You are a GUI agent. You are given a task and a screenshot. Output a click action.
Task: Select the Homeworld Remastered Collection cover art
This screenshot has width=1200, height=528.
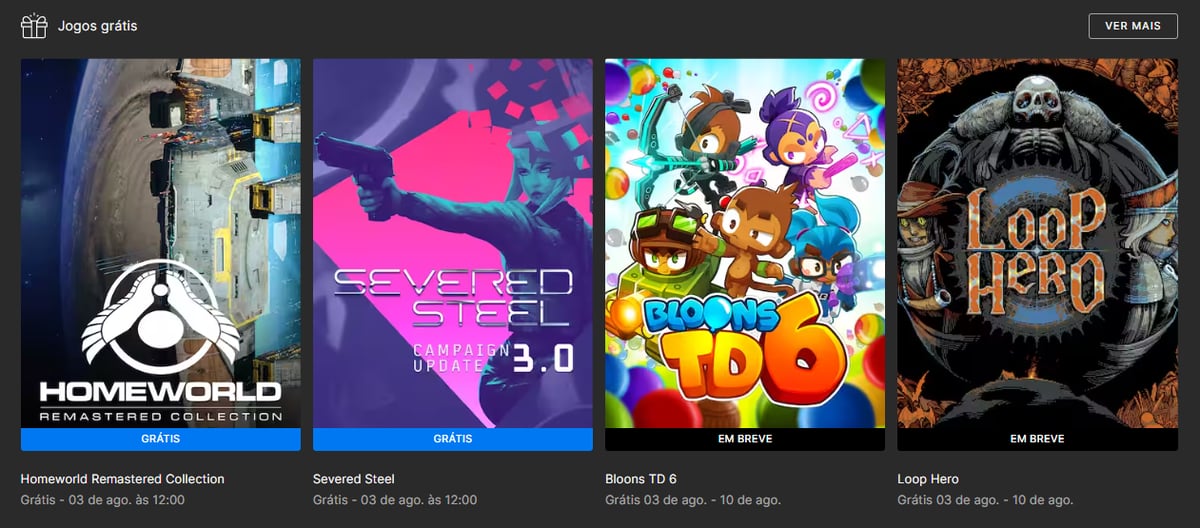pyautogui.click(x=161, y=243)
